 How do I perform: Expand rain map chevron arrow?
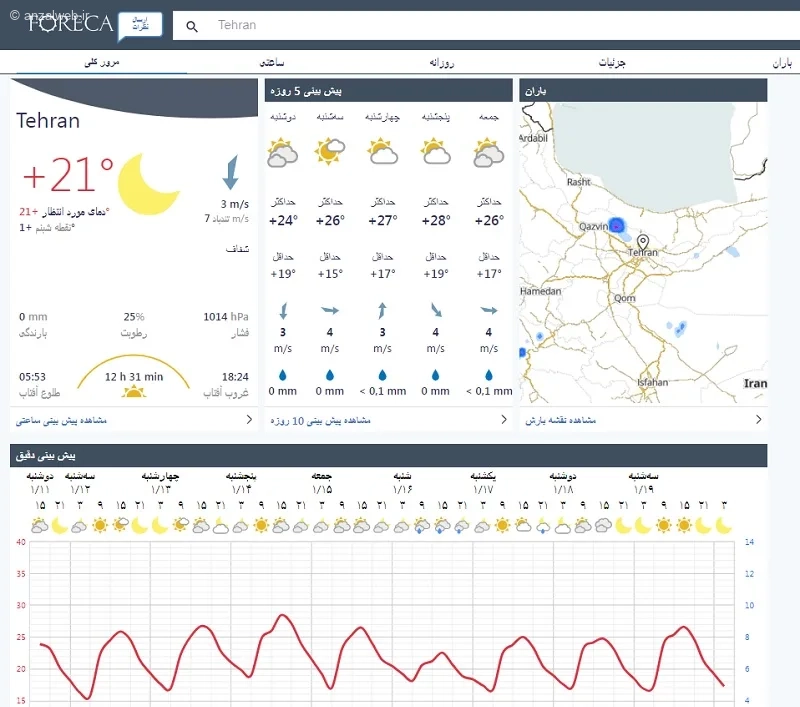tap(758, 419)
